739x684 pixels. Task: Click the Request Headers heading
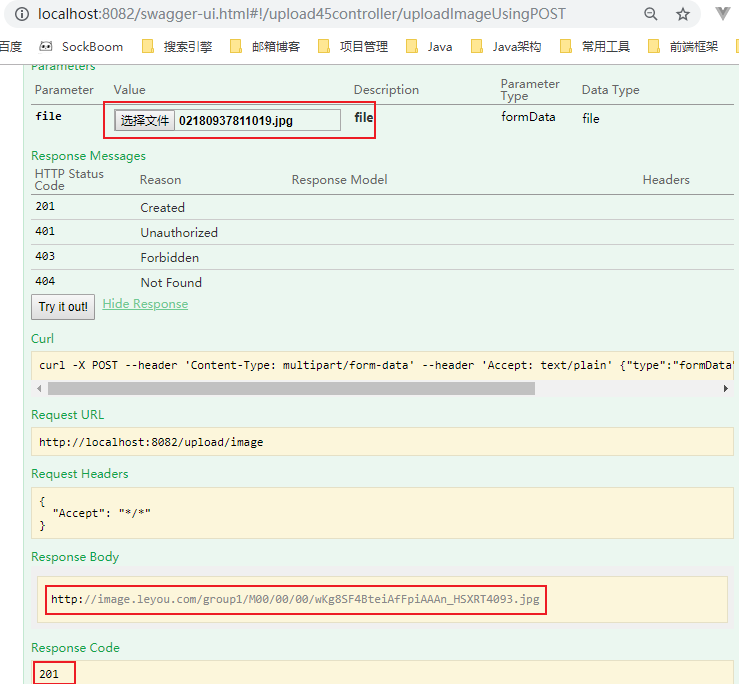(x=80, y=474)
